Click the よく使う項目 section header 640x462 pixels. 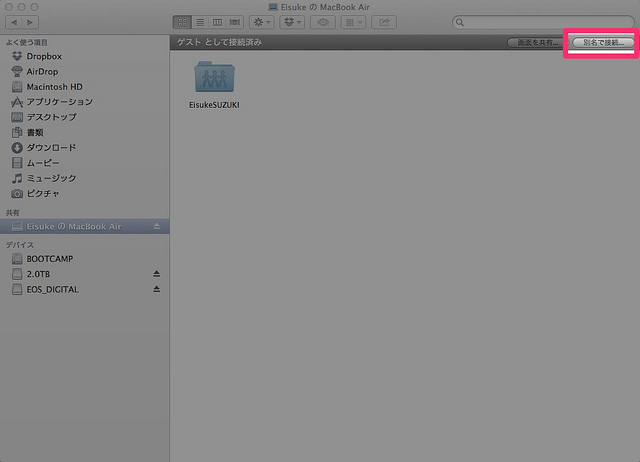pyautogui.click(x=27, y=42)
